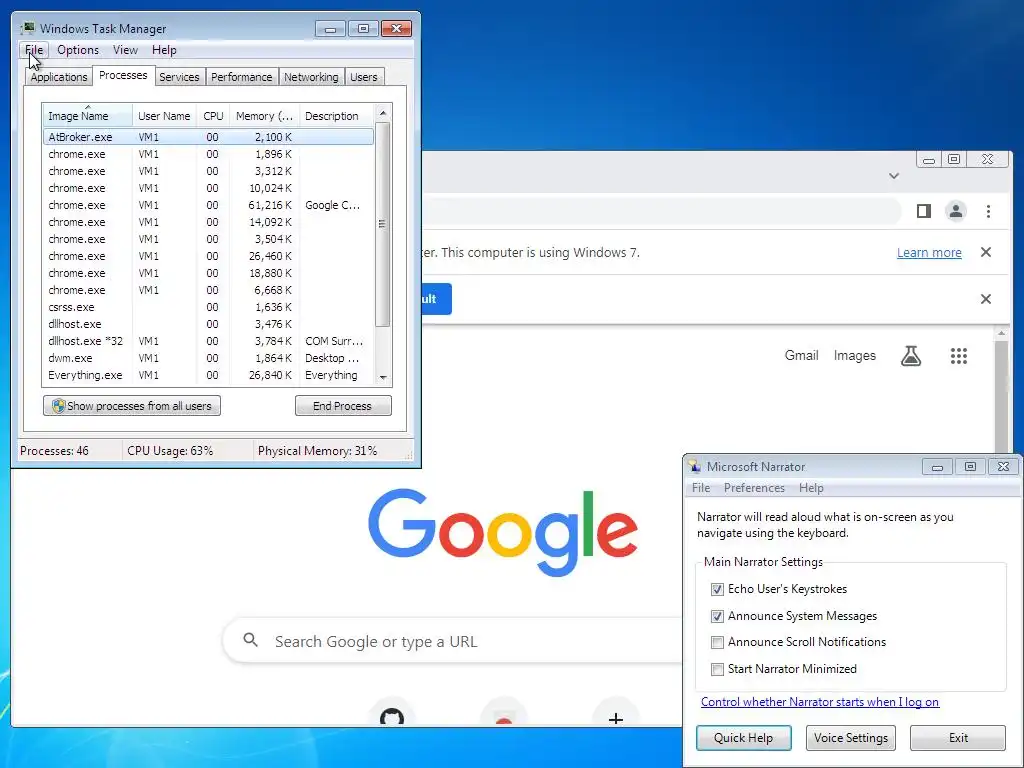The width and height of the screenshot is (1024, 768).
Task: Select the Processes tab
Action: [123, 75]
